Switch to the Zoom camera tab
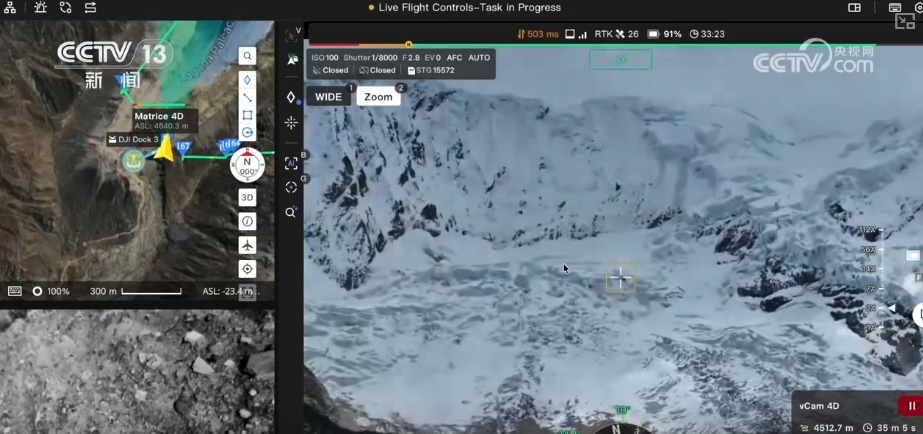Image resolution: width=923 pixels, height=434 pixels. [378, 97]
